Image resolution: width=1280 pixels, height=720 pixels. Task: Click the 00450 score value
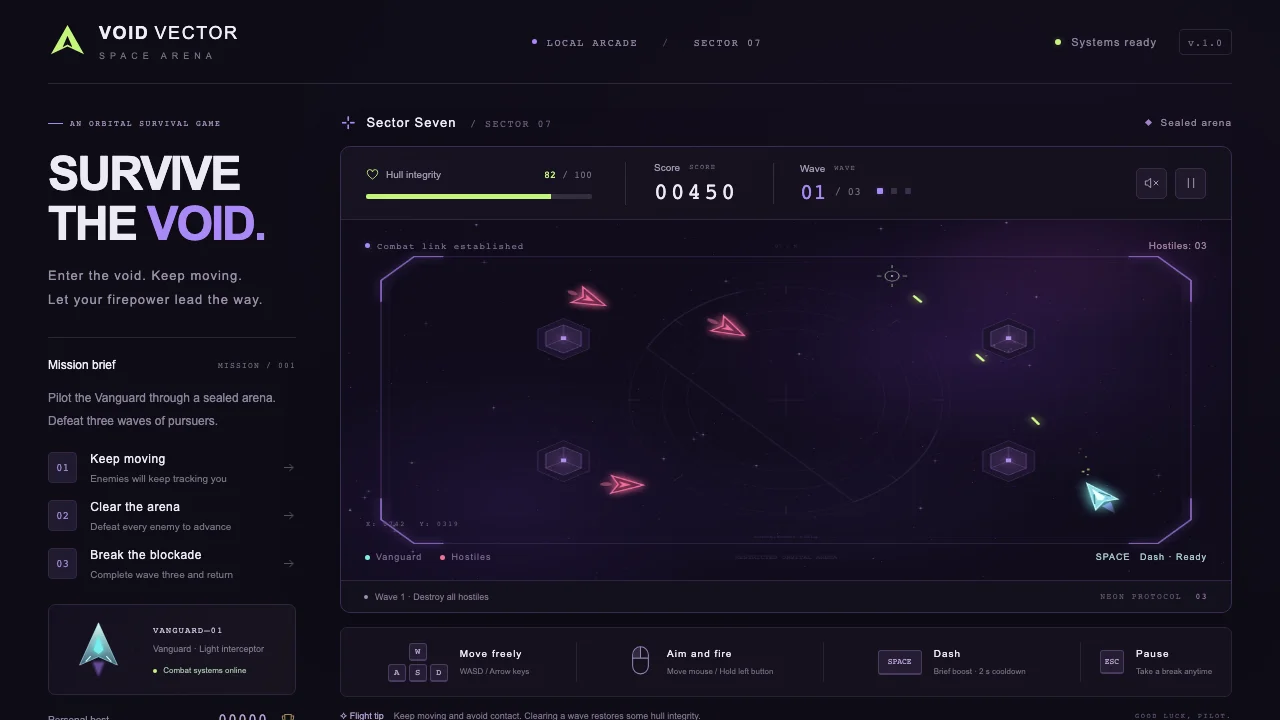695,192
